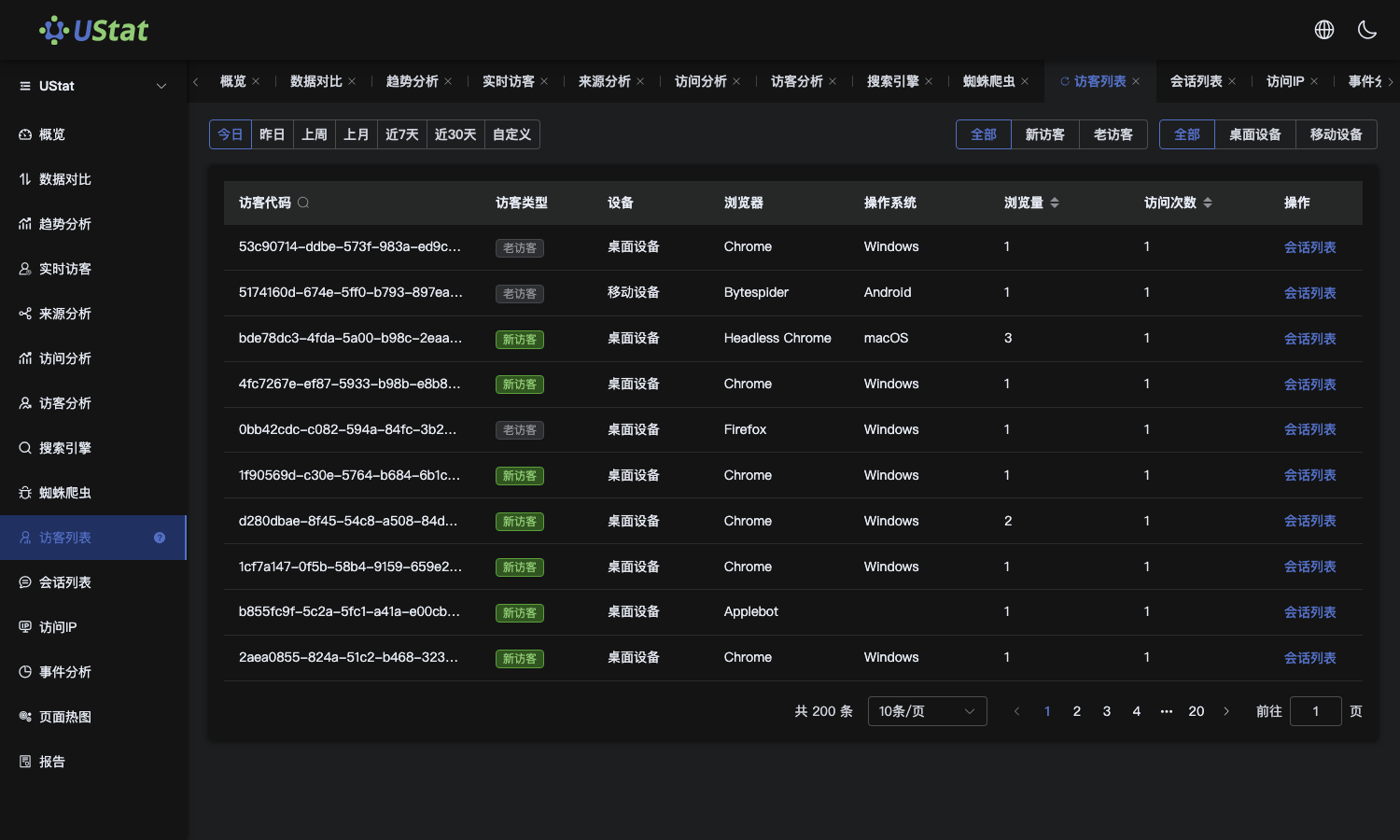The height and width of the screenshot is (840, 1400).
Task: Sort by 访问次数 column
Action: [x=1208, y=203]
